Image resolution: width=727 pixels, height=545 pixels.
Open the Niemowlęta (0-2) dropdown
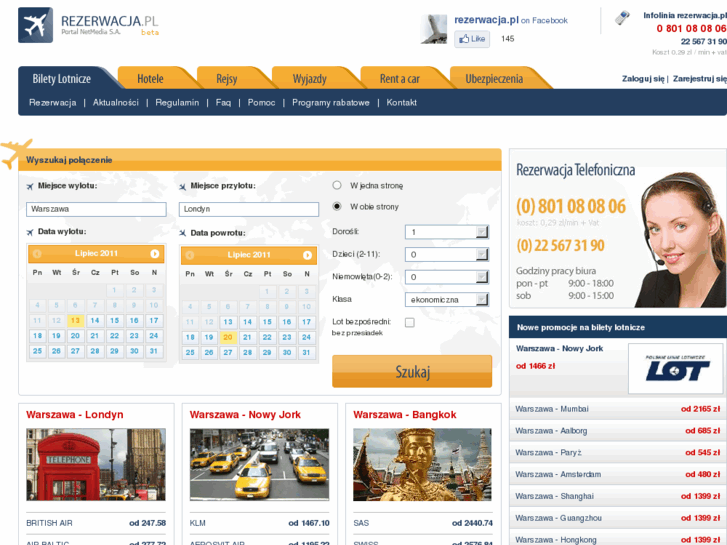[x=446, y=277]
